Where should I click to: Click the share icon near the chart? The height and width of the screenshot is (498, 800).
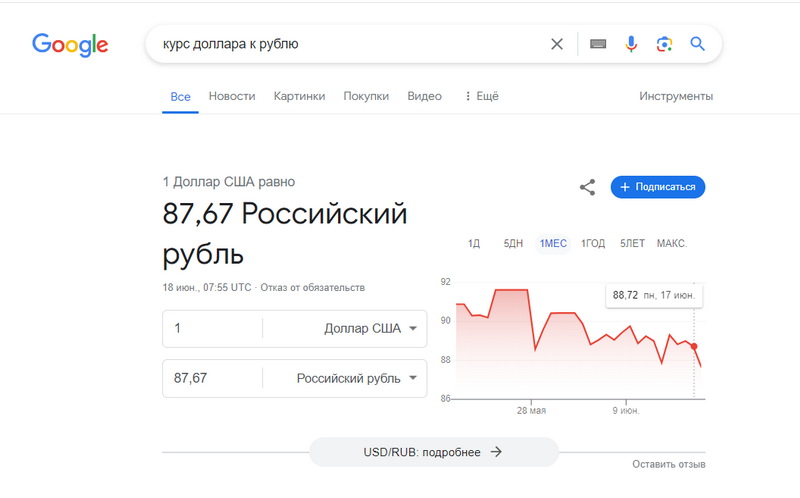[588, 187]
